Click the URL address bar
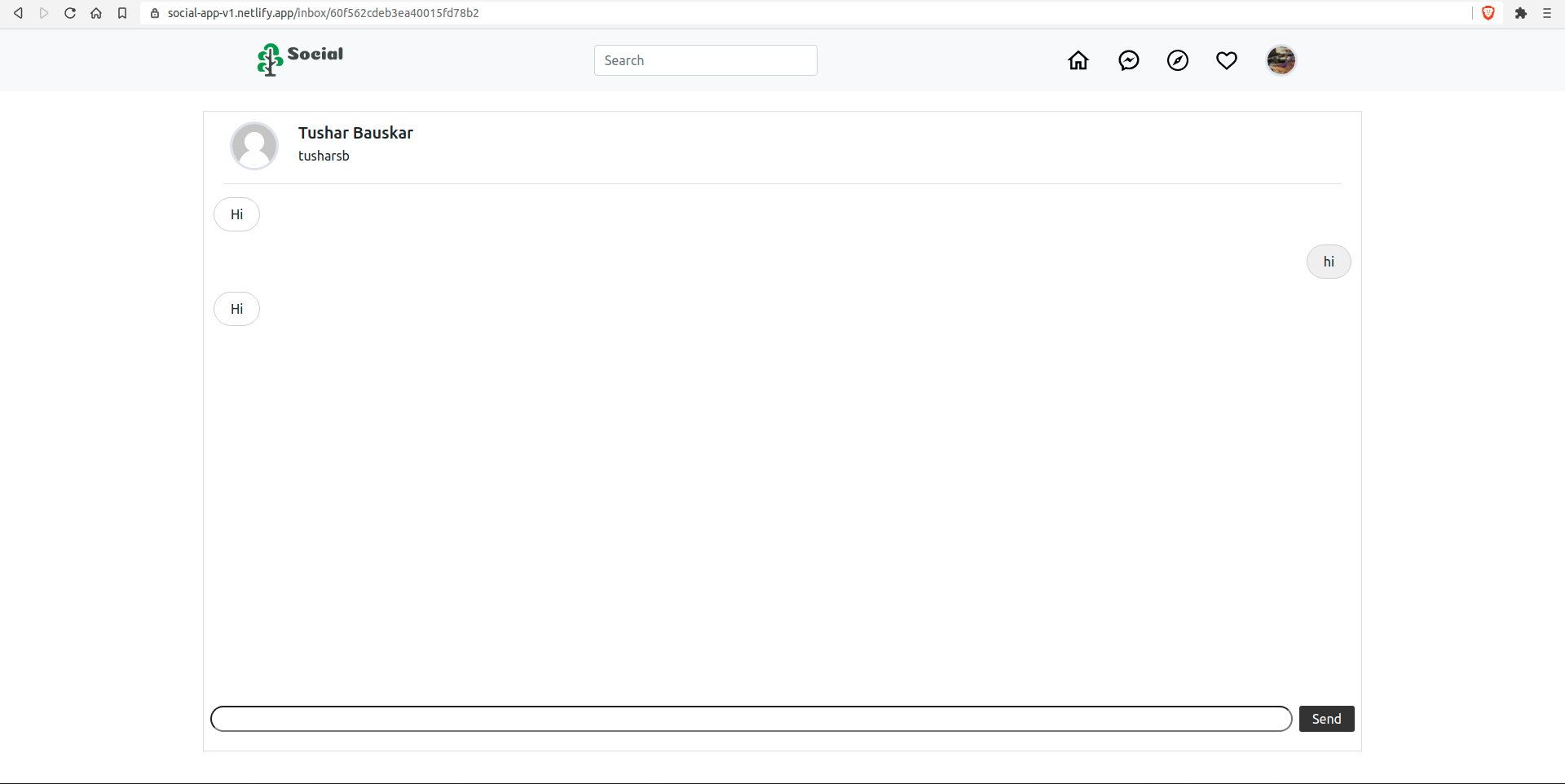1565x784 pixels. point(807,13)
